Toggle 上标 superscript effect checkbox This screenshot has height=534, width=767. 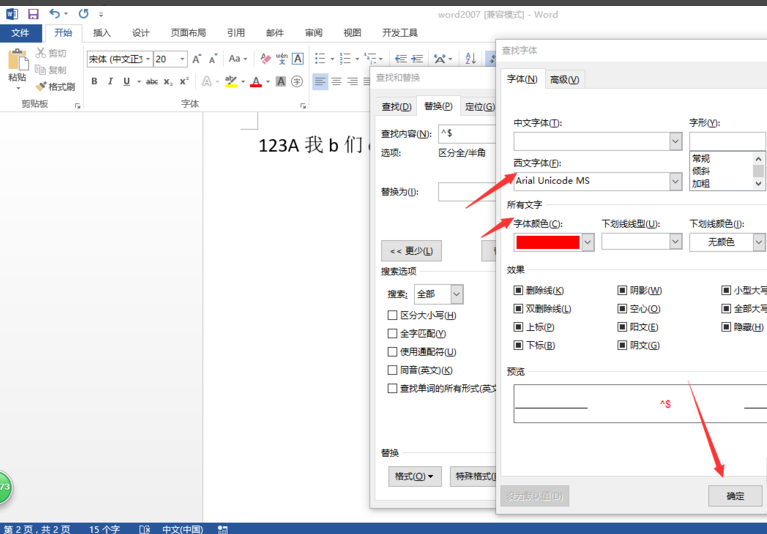click(x=518, y=327)
